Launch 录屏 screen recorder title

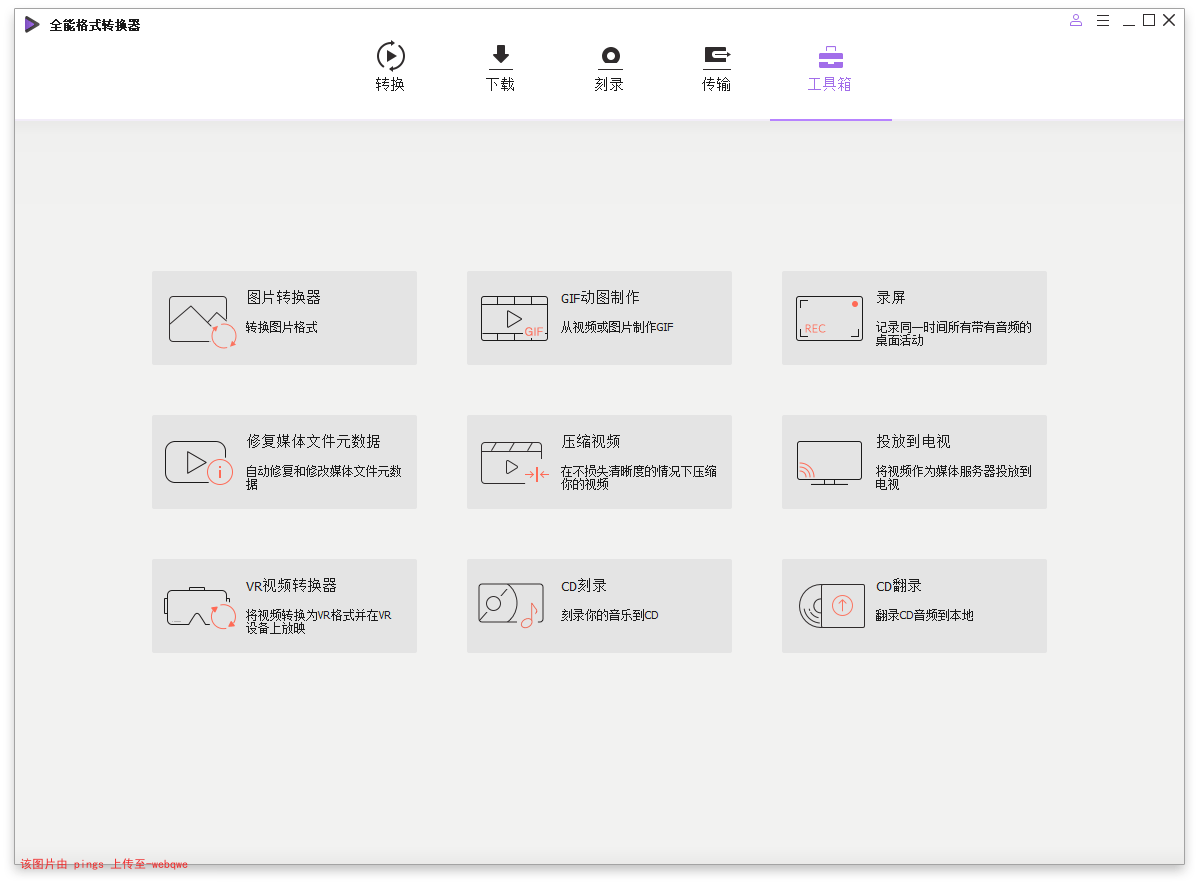click(x=891, y=297)
